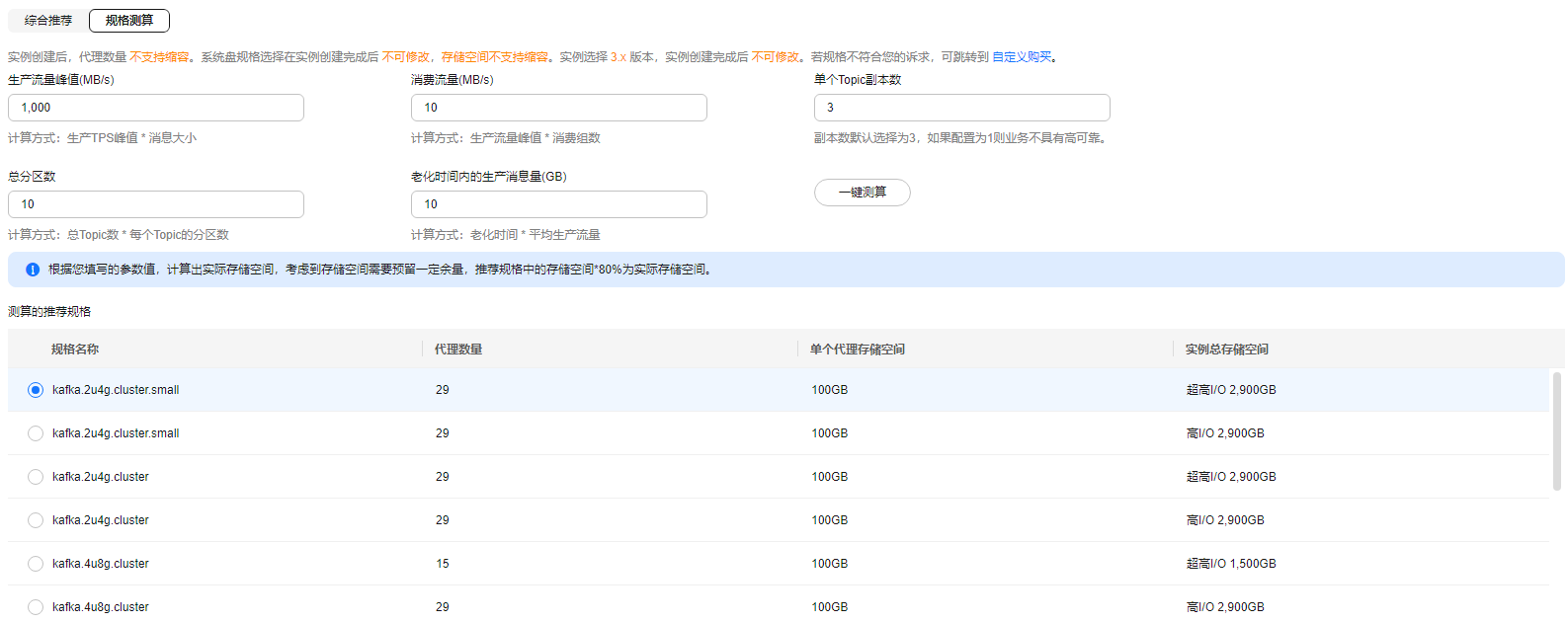Click the 实例总存储空间 column header

pyautogui.click(x=1227, y=350)
